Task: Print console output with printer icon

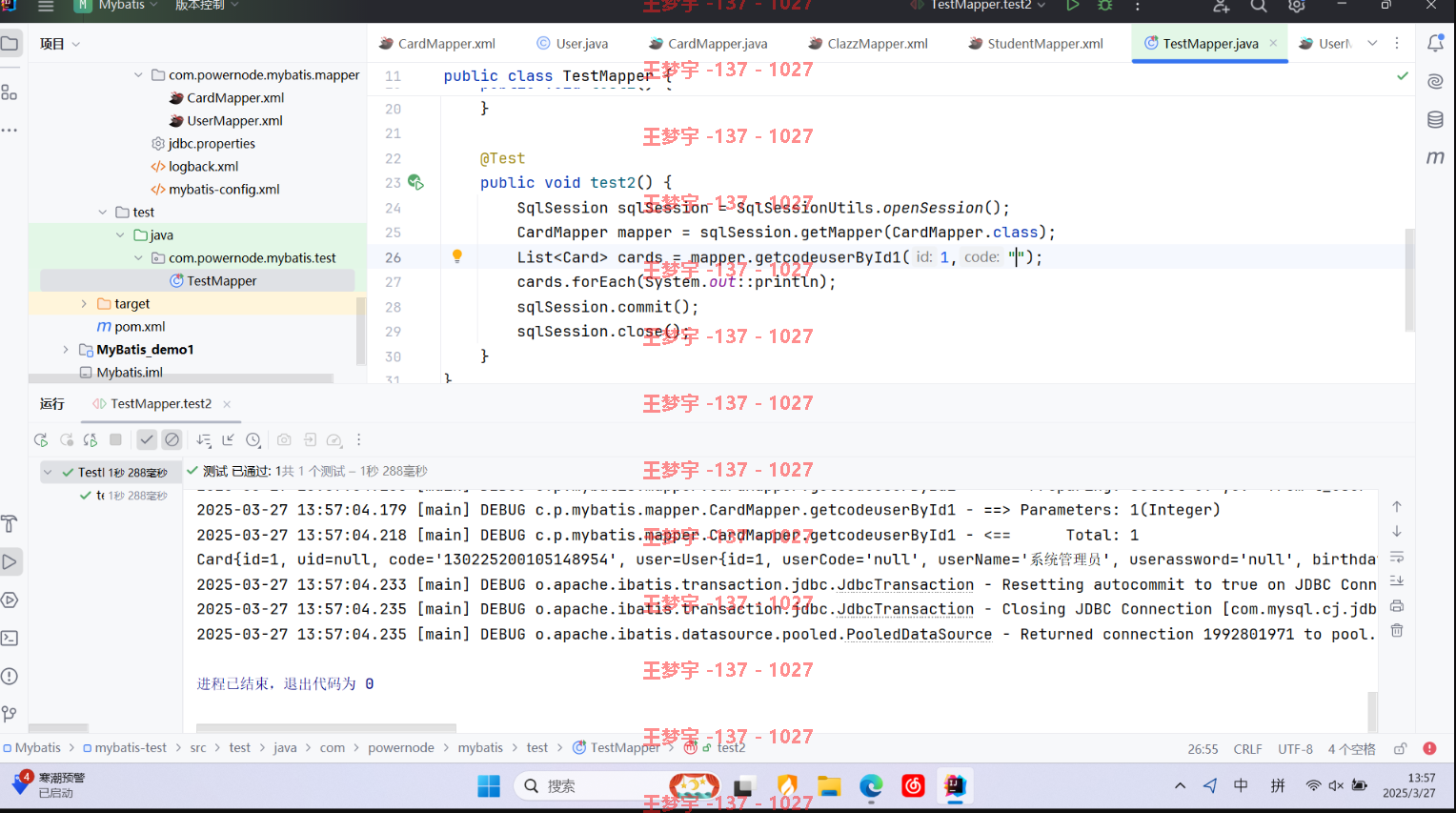Action: [x=1397, y=606]
